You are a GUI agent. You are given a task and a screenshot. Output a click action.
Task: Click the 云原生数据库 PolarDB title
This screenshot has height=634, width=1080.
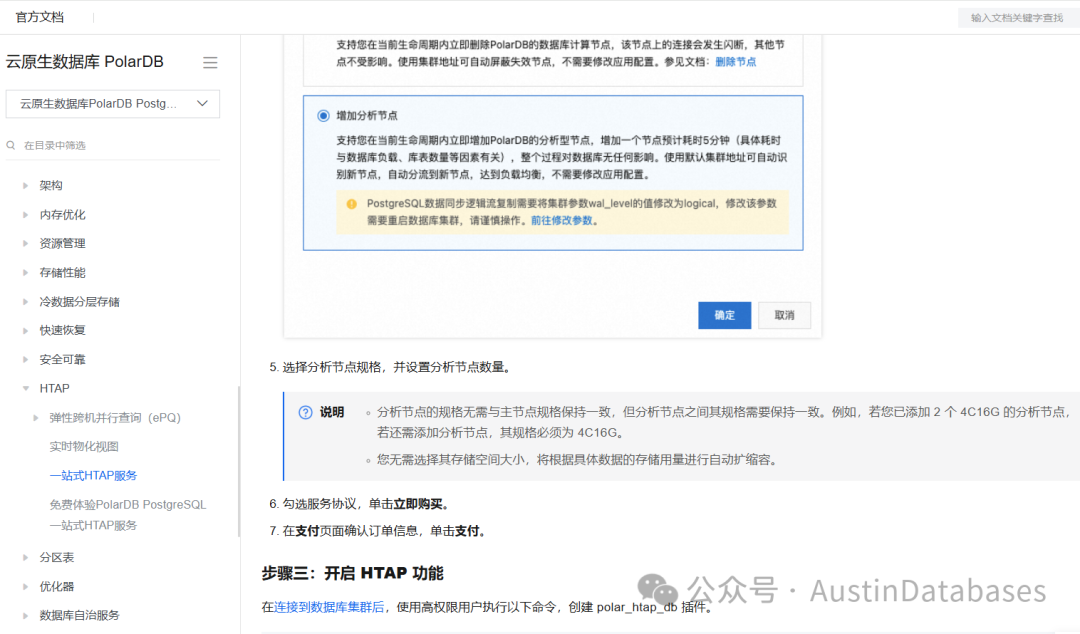(85, 62)
